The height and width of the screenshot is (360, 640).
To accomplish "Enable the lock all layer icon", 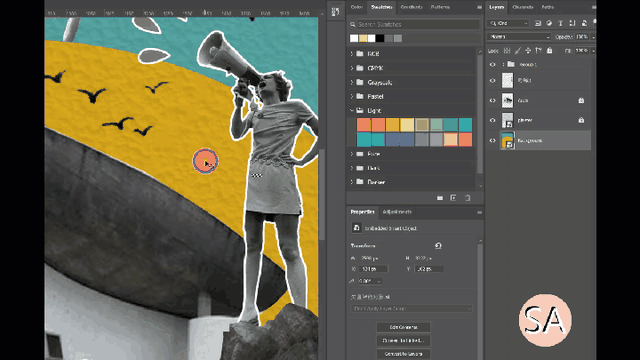I will [549, 51].
